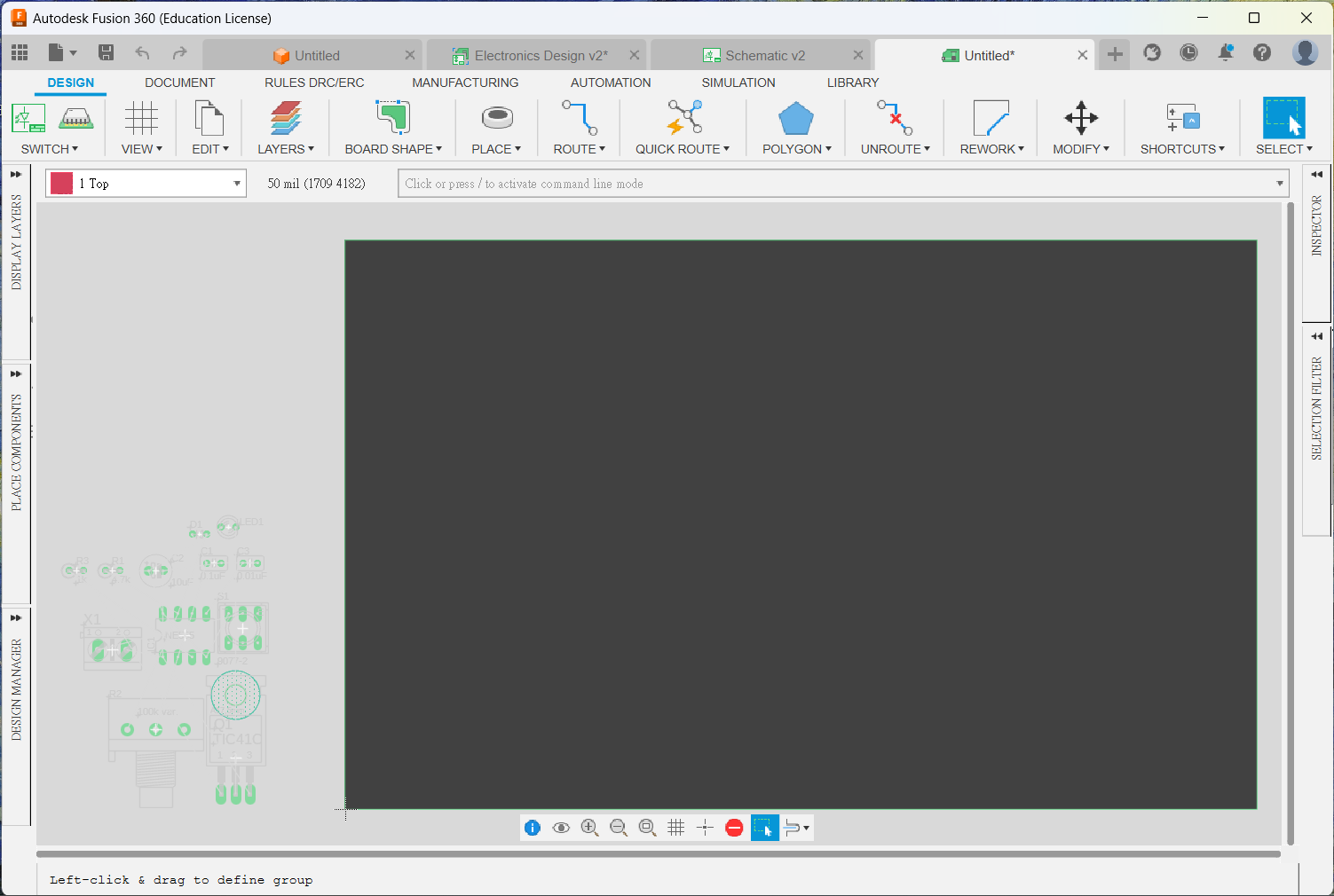1334x896 pixels.
Task: Click the zoom in magnifier icon
Action: (x=589, y=828)
